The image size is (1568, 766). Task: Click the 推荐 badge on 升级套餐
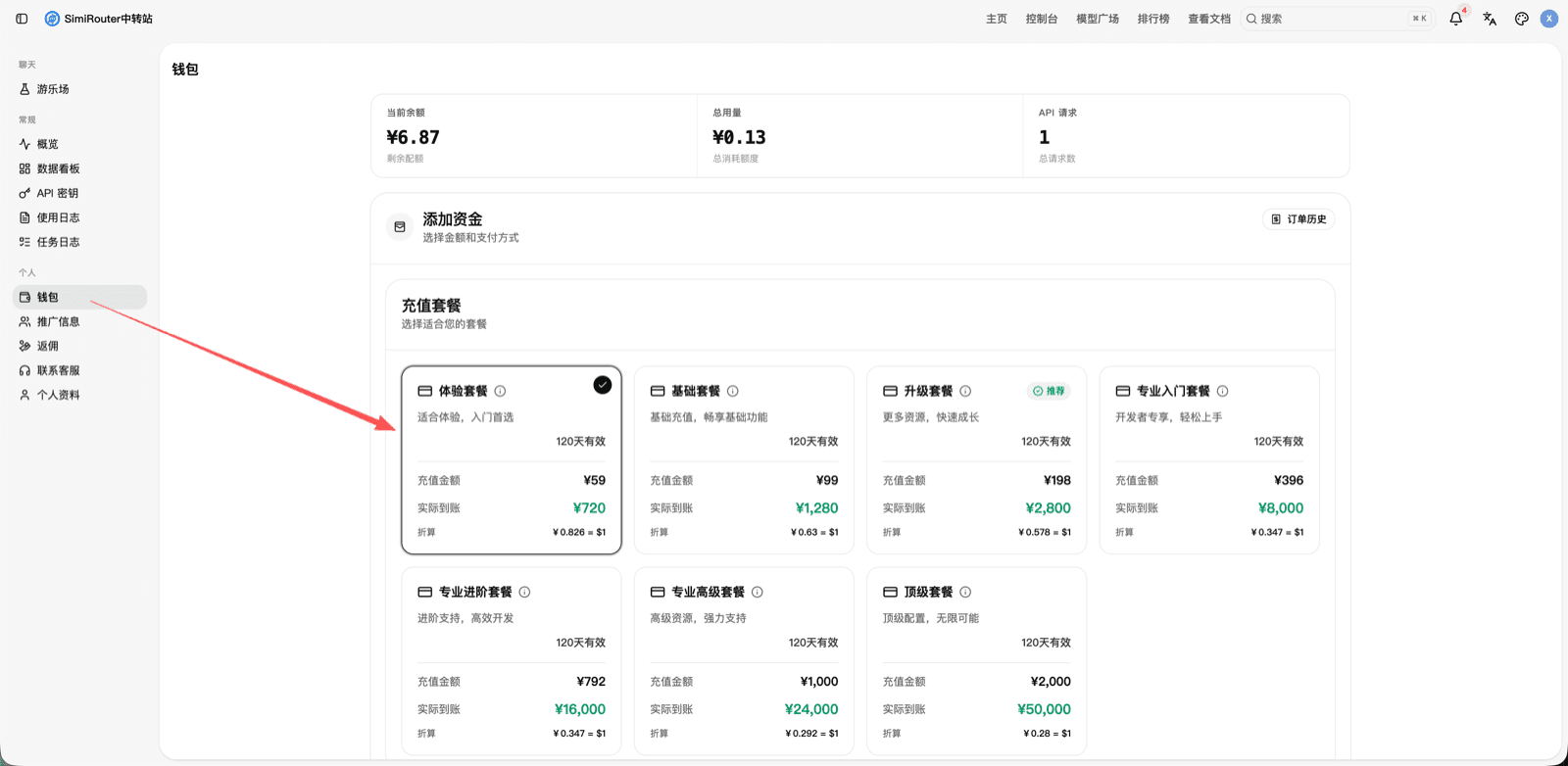(1049, 391)
